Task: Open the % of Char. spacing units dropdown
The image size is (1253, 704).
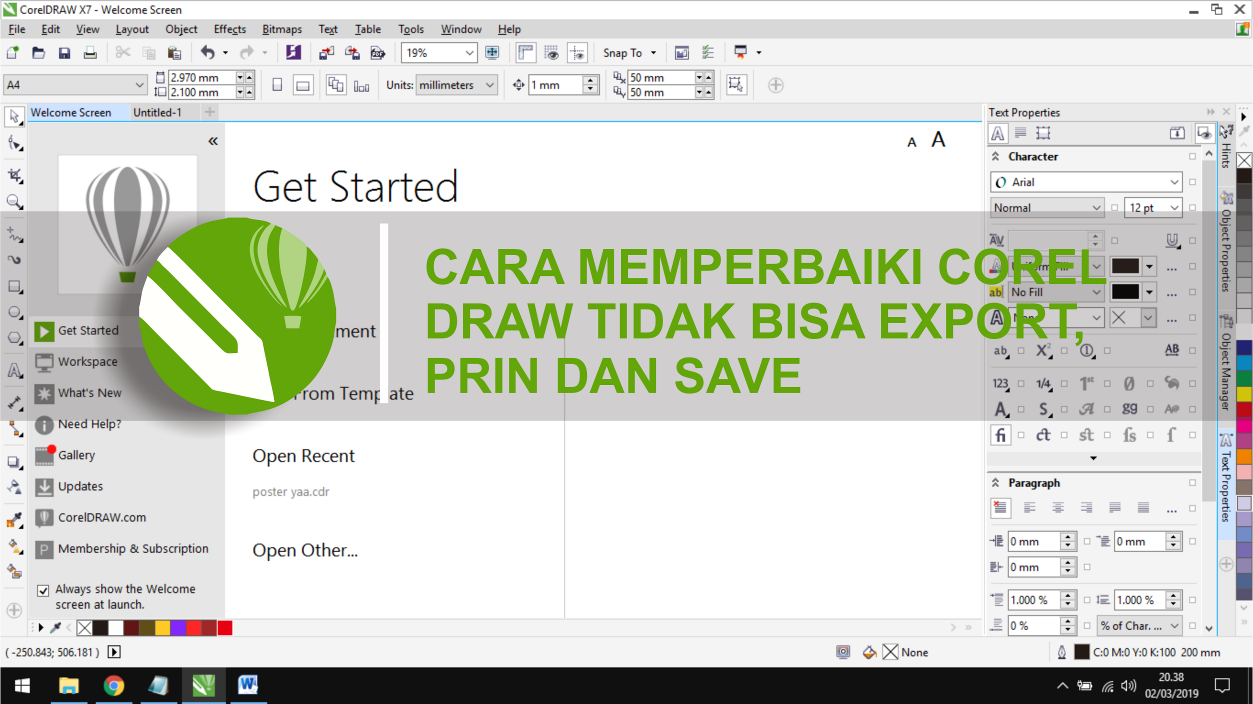Action: pyautogui.click(x=1174, y=626)
